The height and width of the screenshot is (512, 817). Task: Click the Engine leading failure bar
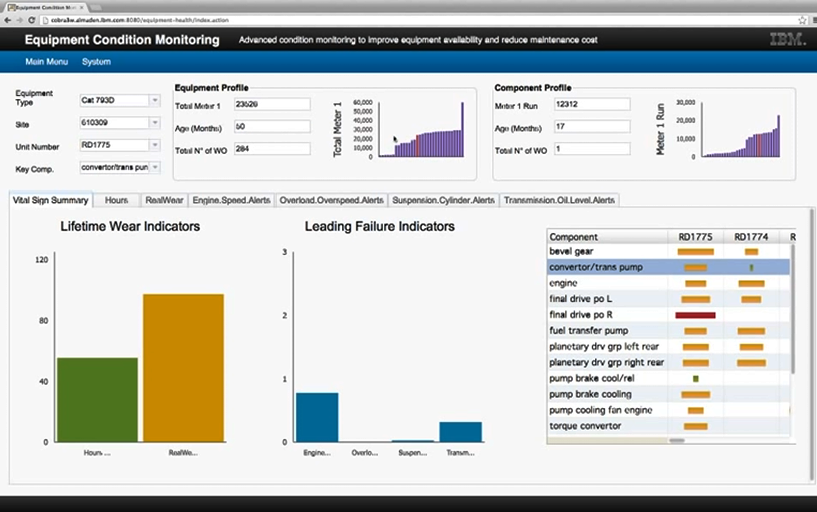click(317, 417)
